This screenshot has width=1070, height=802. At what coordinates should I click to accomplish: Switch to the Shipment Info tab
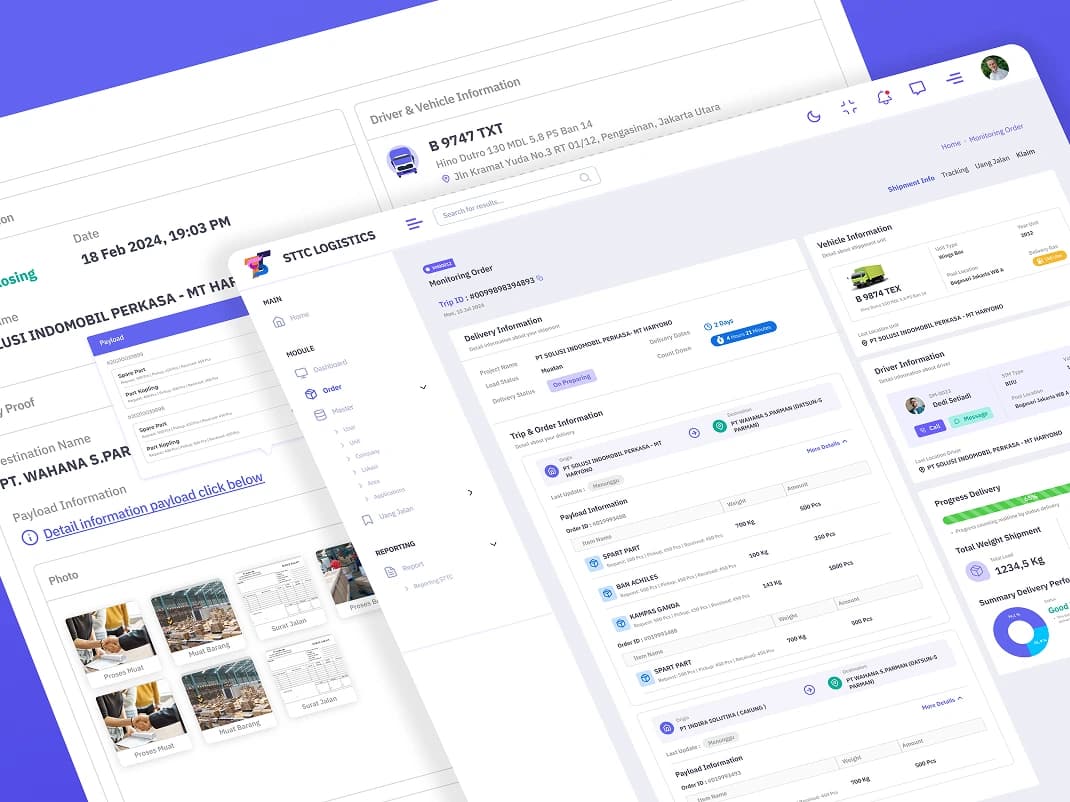pyautogui.click(x=911, y=184)
